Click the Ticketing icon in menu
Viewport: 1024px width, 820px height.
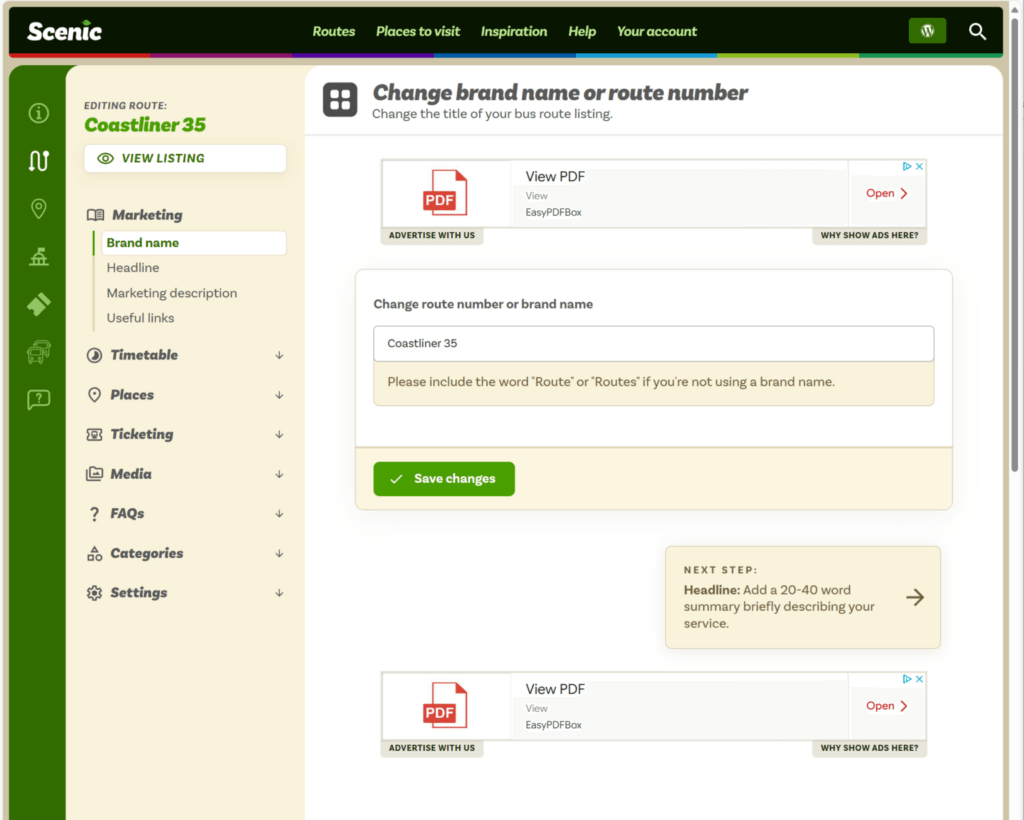[x=95, y=434]
